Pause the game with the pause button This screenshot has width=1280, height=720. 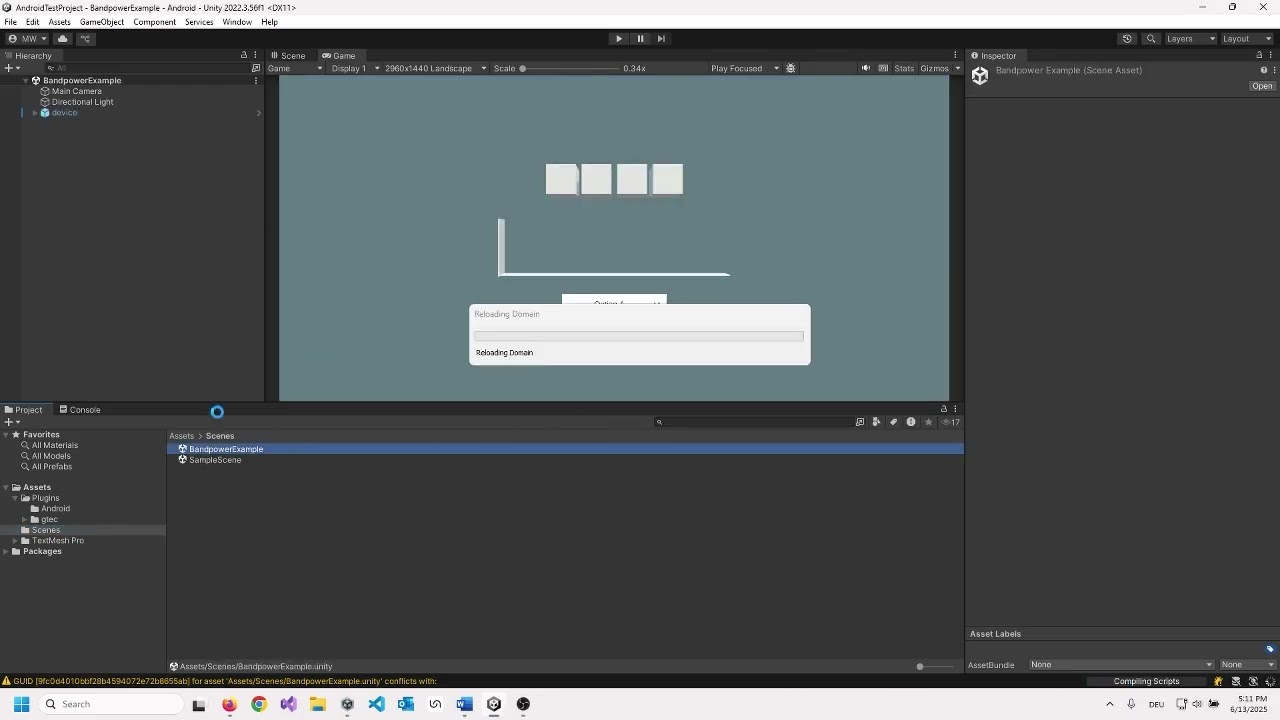tap(640, 39)
